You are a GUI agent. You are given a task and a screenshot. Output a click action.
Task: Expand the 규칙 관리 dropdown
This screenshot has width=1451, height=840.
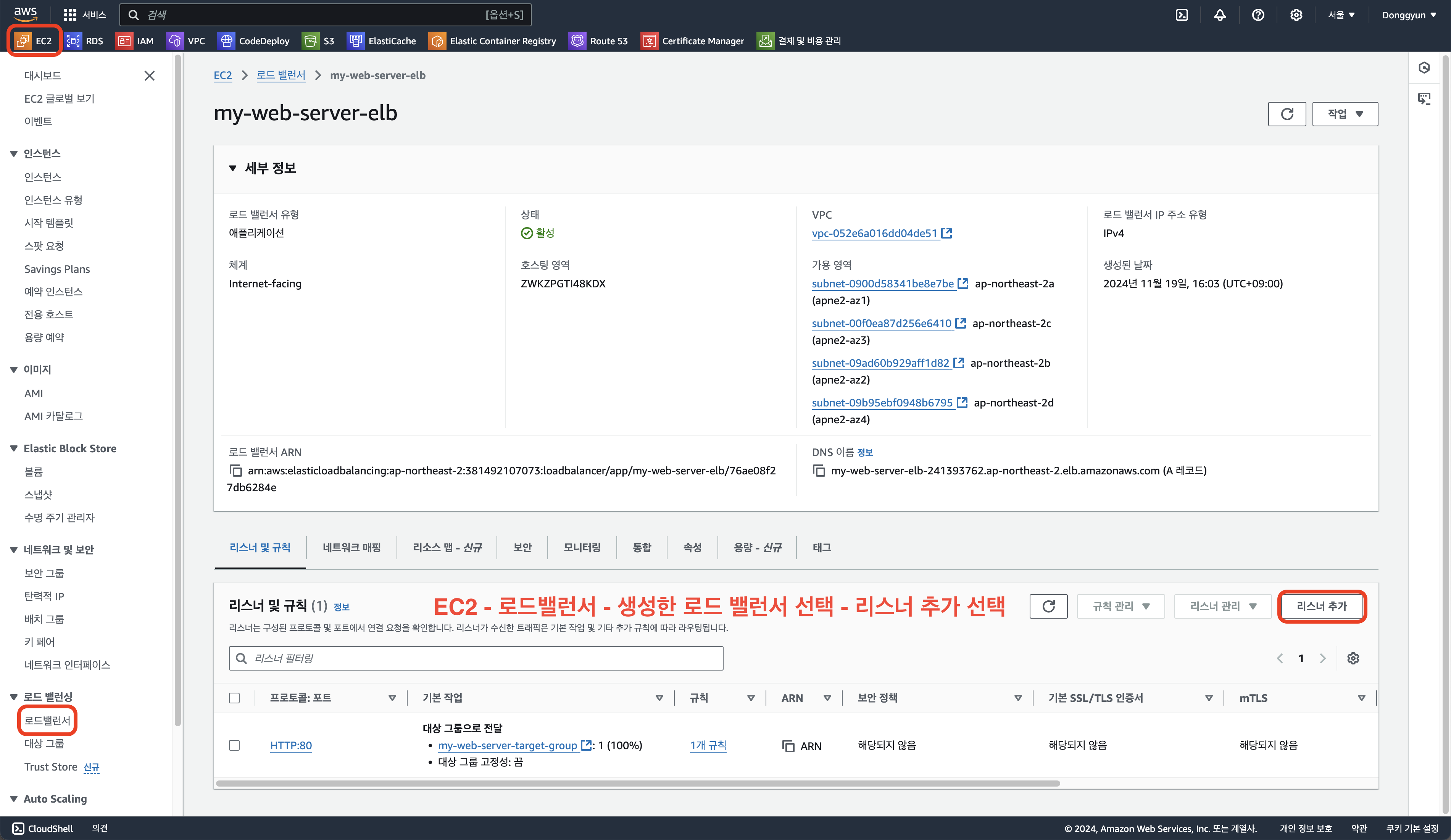coord(1120,606)
